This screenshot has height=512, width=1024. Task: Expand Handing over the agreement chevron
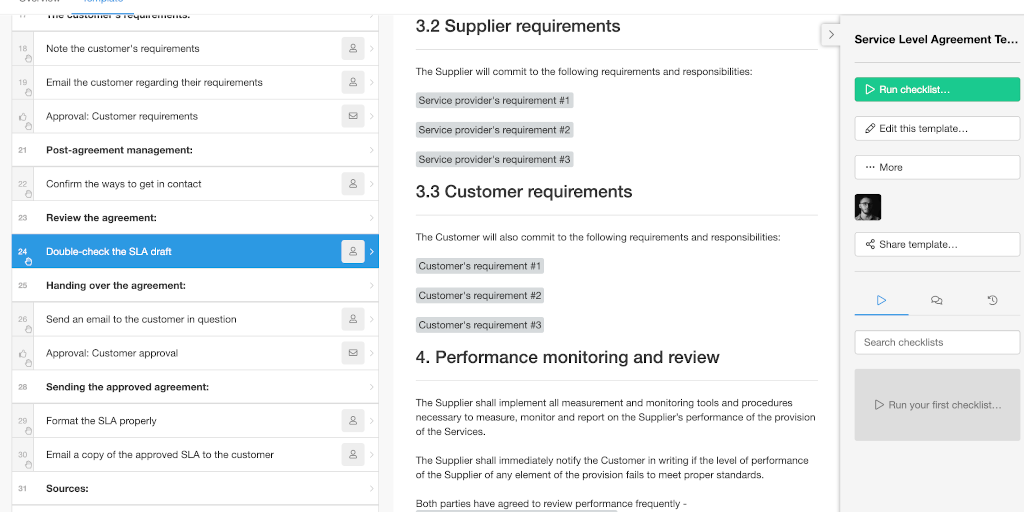[372, 285]
